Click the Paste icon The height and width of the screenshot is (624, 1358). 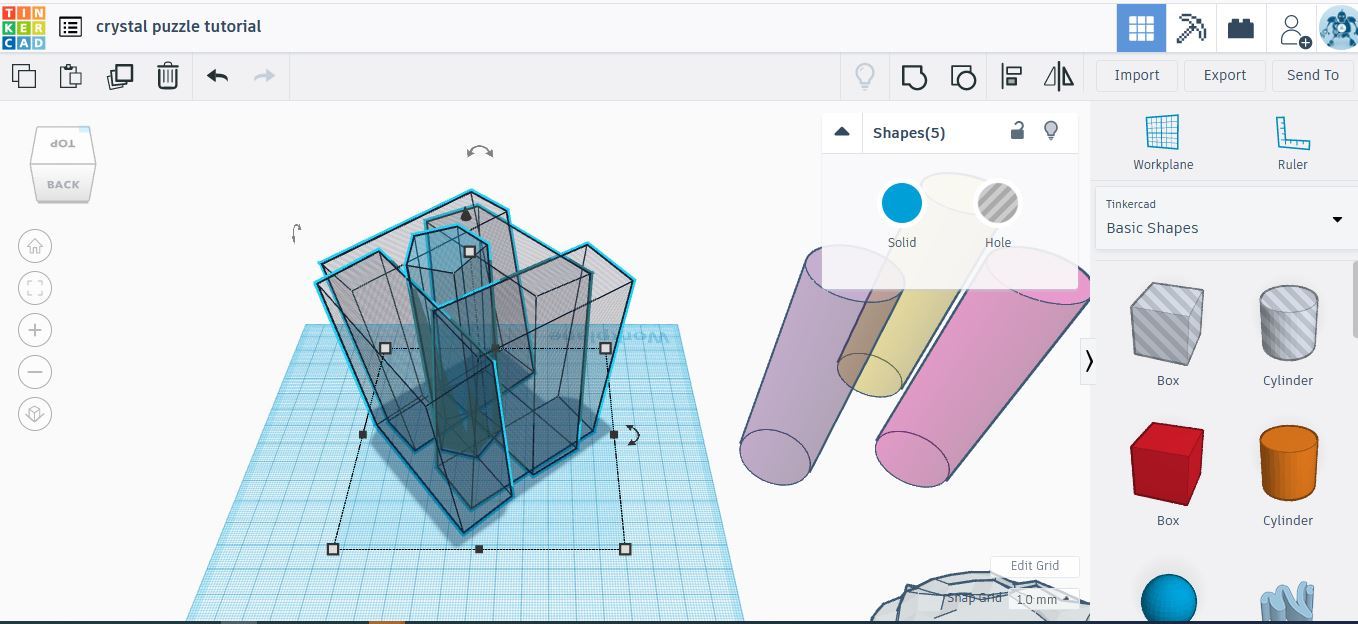point(70,75)
